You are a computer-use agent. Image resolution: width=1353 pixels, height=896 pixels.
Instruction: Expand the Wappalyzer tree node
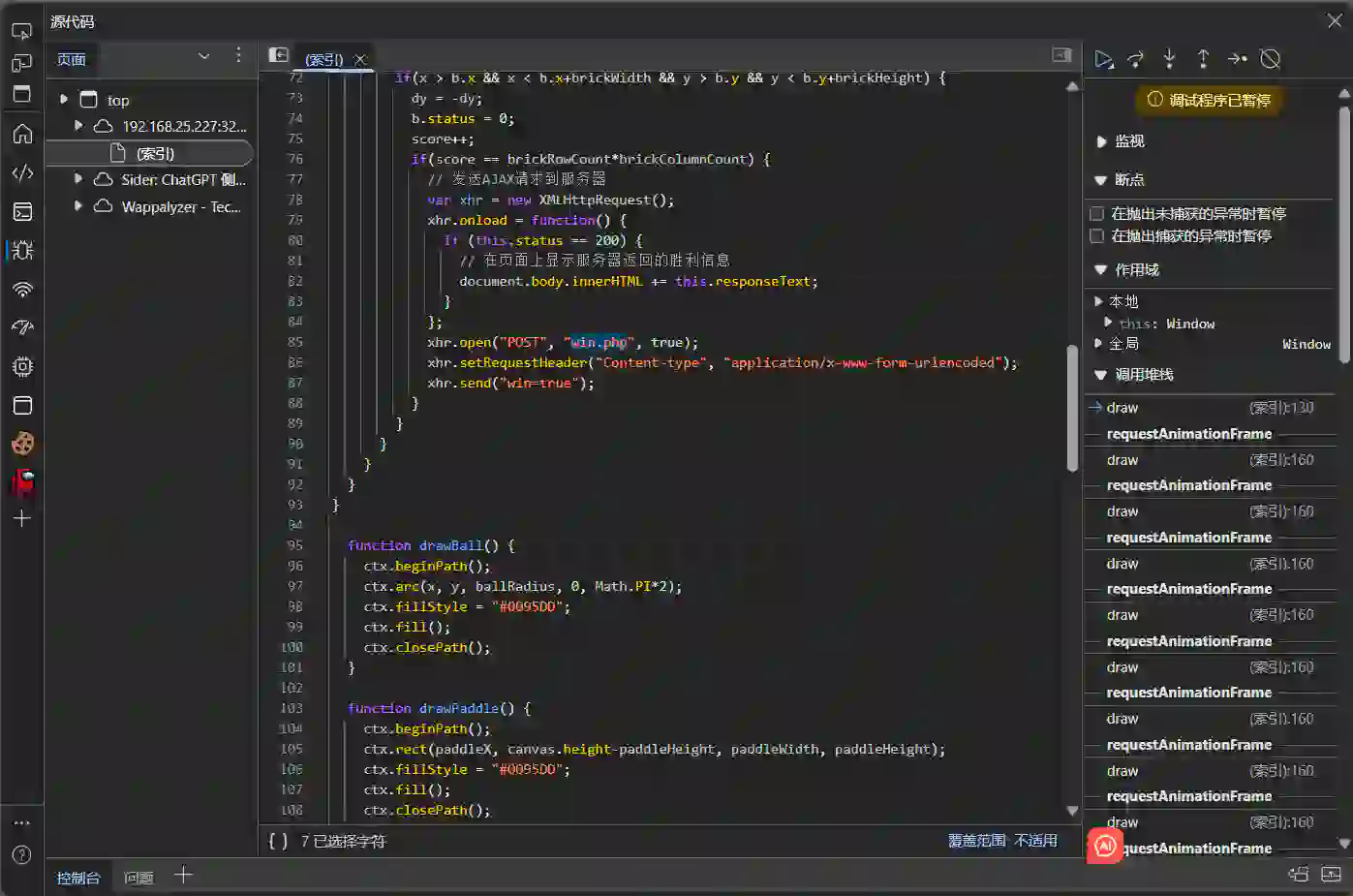click(78, 206)
